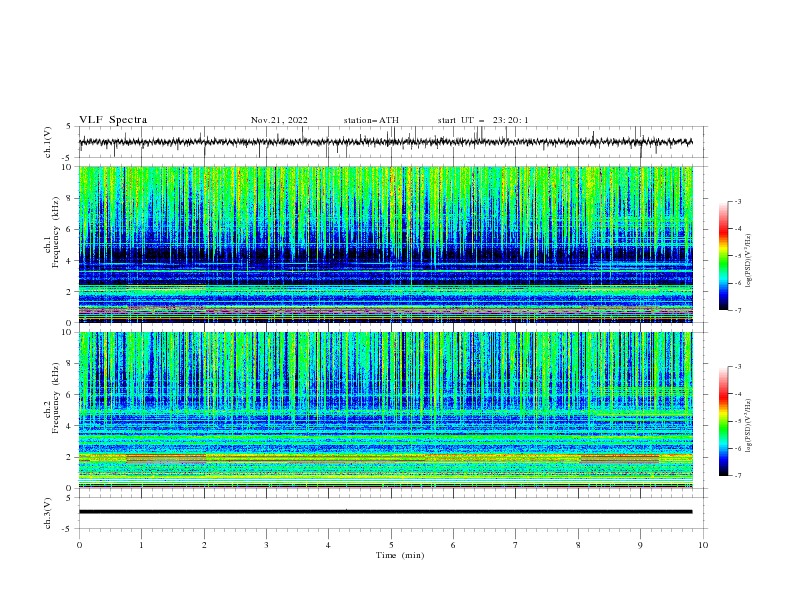The image size is (792, 612).
Task: Click the ch.2 color scale bar
Action: (x=723, y=421)
